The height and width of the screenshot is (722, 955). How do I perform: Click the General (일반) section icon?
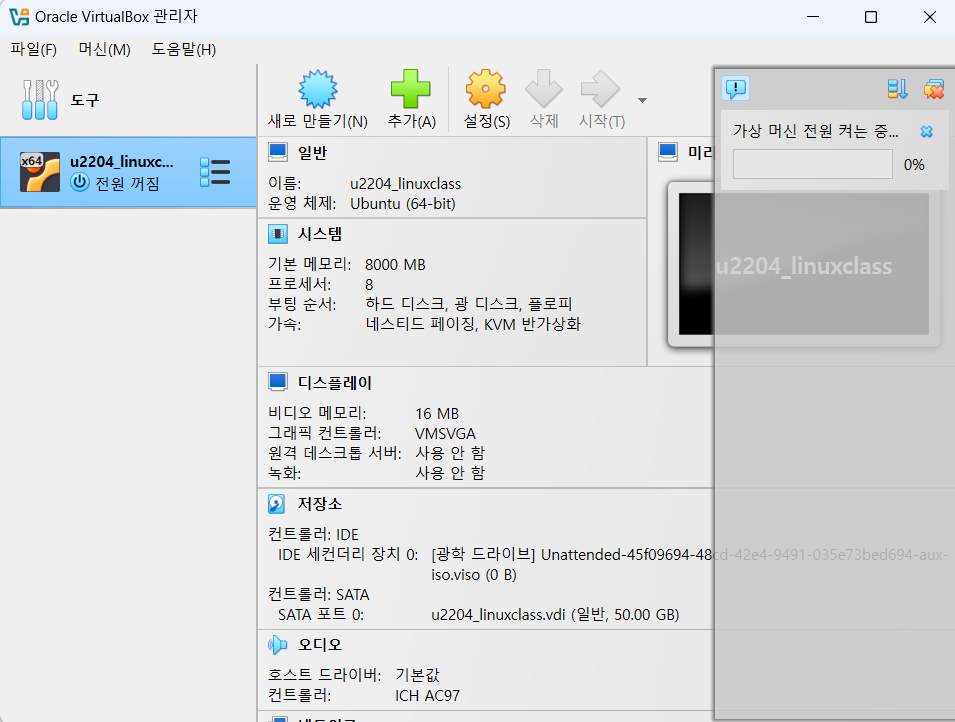[278, 152]
